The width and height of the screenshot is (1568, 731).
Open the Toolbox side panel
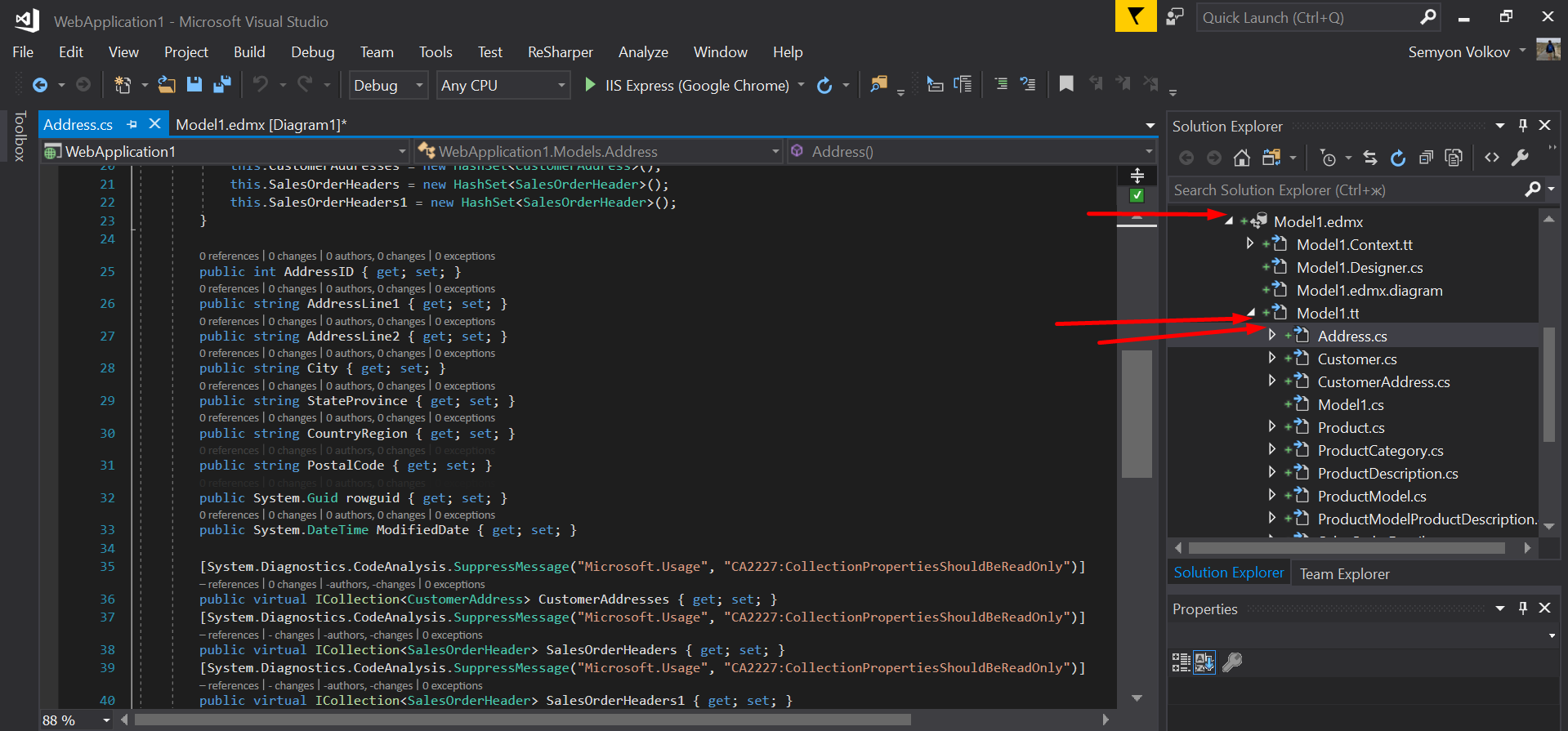coord(20,136)
